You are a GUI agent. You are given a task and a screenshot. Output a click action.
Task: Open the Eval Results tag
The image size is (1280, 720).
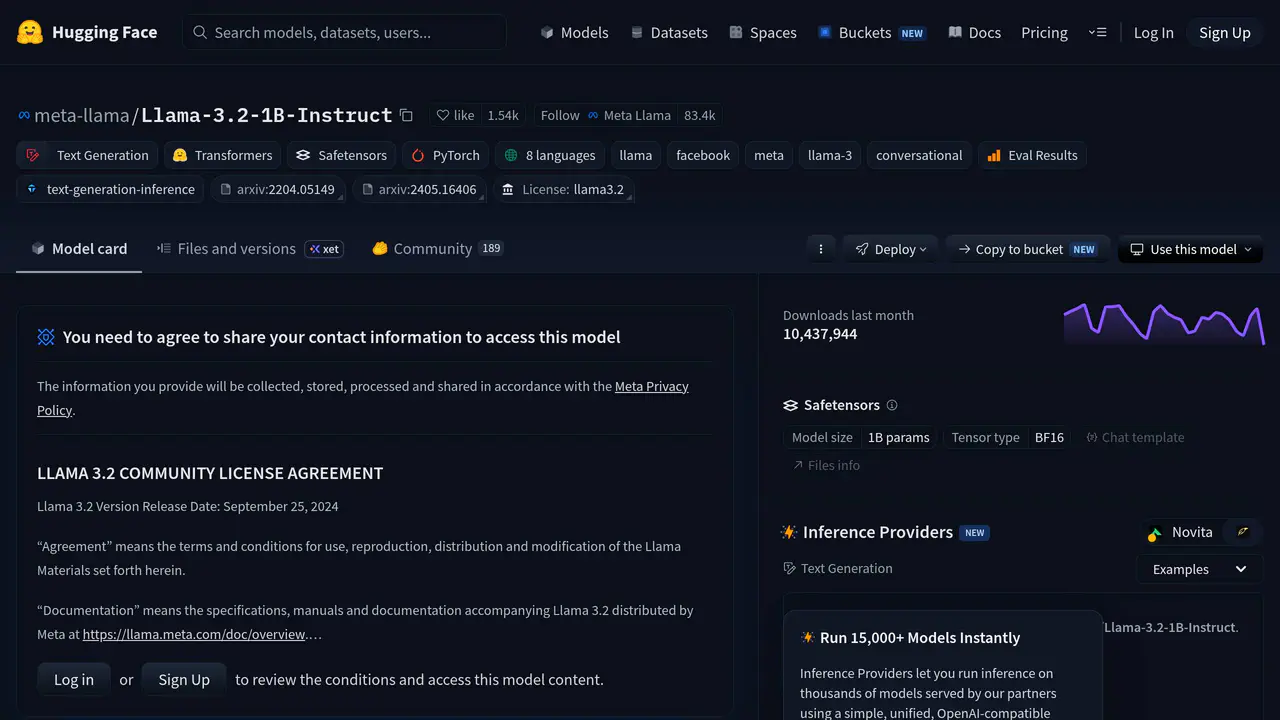coord(1032,155)
